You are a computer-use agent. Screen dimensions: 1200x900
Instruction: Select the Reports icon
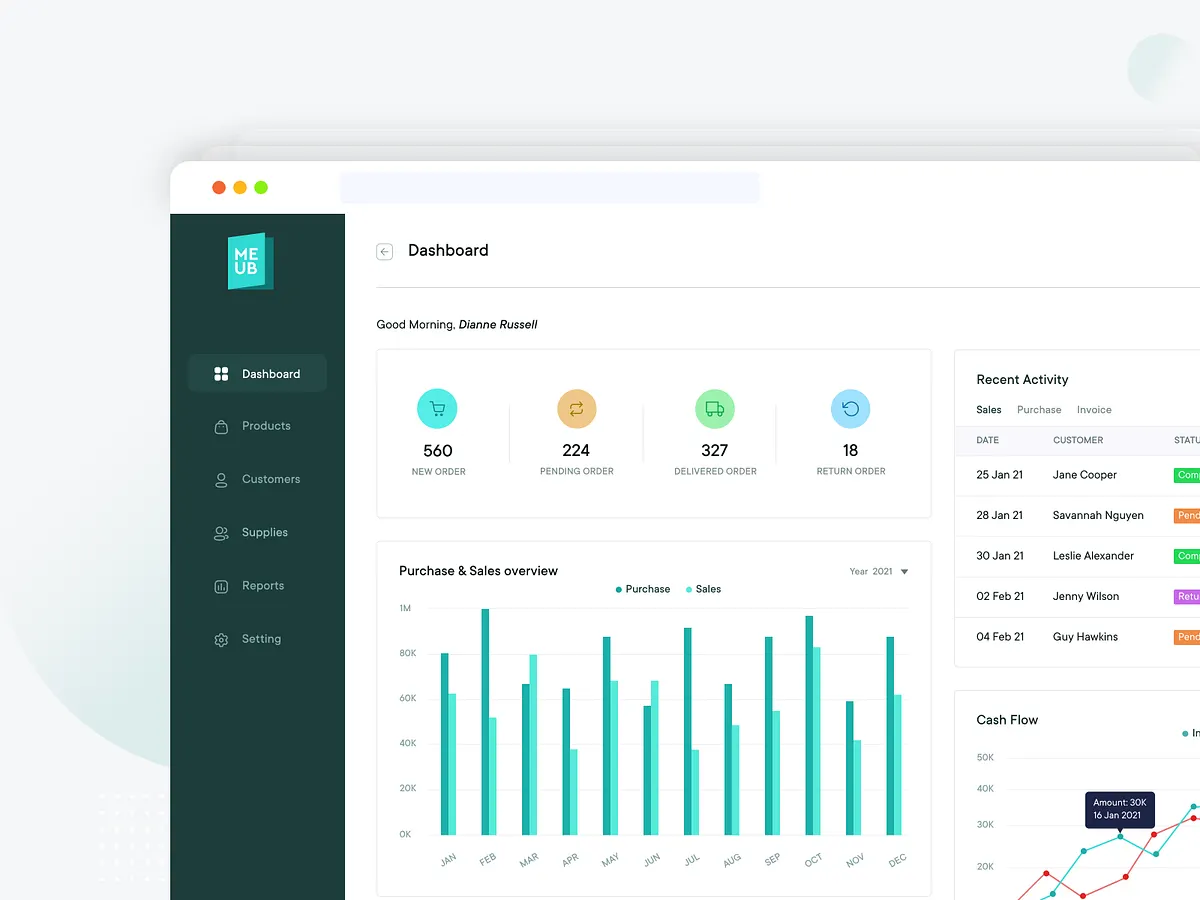pos(220,585)
